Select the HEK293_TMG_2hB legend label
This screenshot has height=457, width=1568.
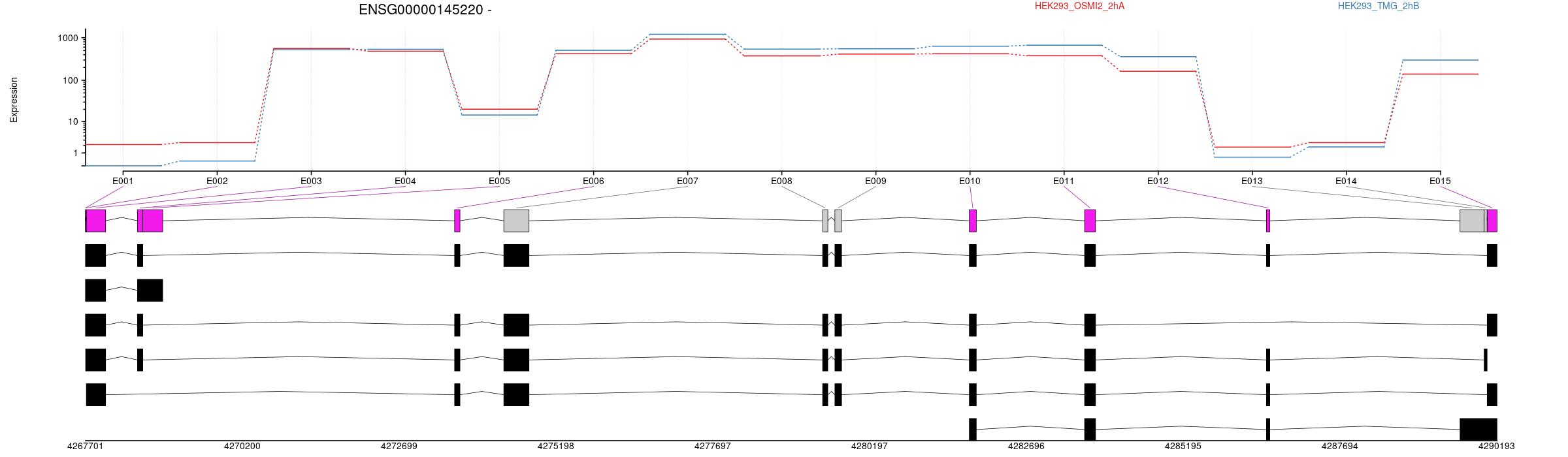click(x=1379, y=6)
